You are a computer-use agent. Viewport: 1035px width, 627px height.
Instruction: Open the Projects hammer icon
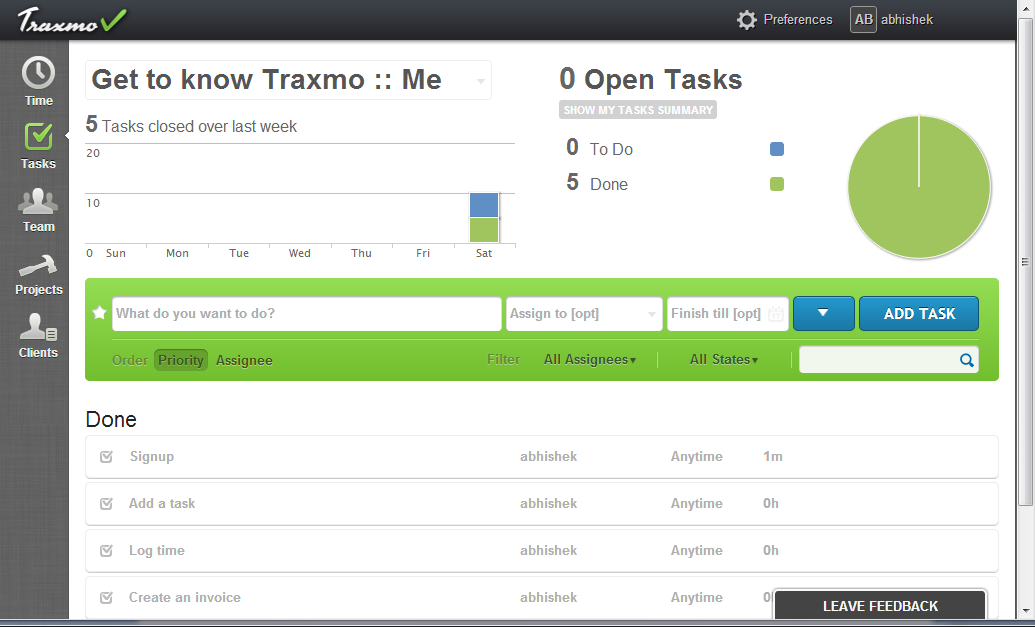point(38,265)
